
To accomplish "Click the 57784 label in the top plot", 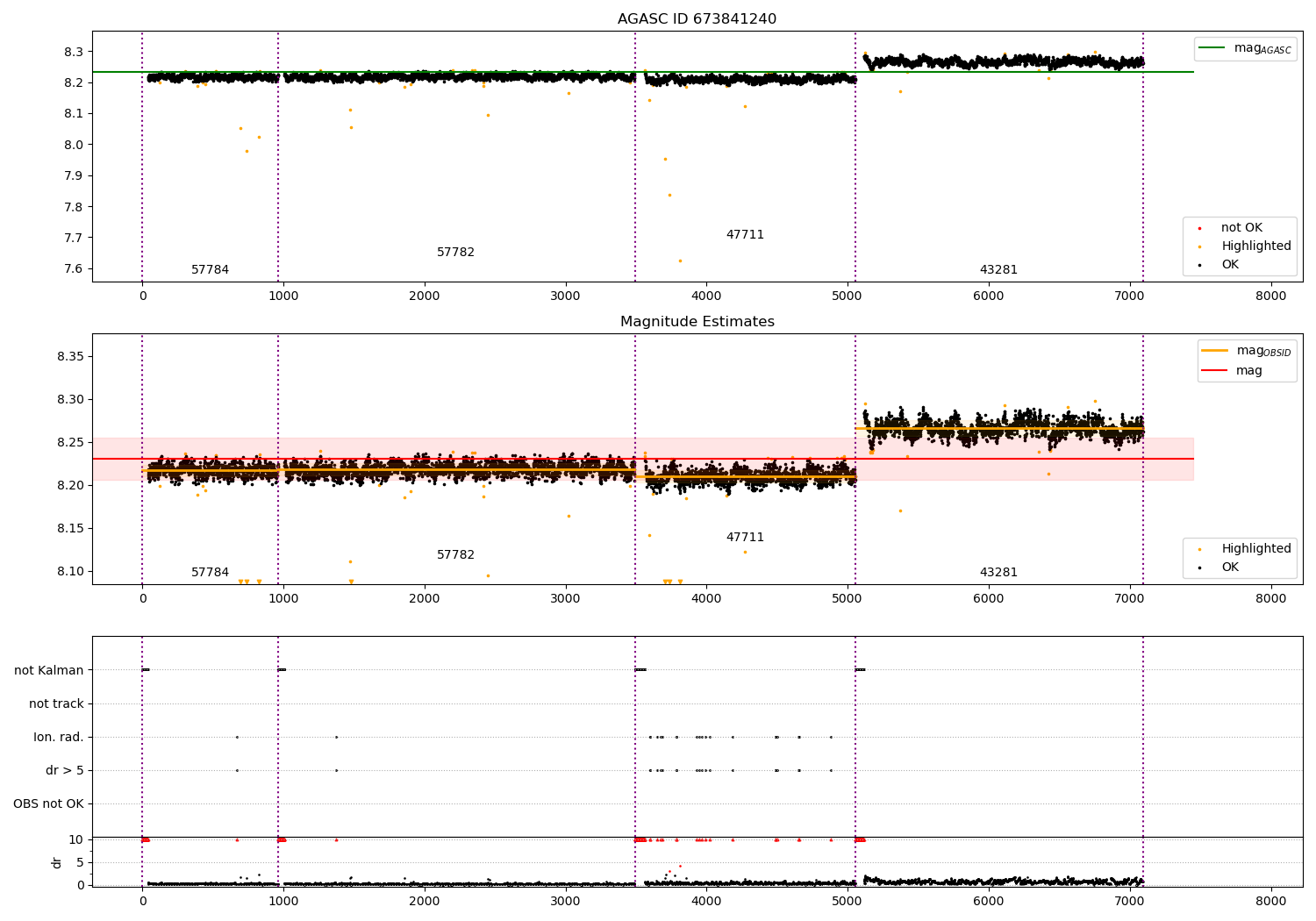I will click(x=210, y=270).
